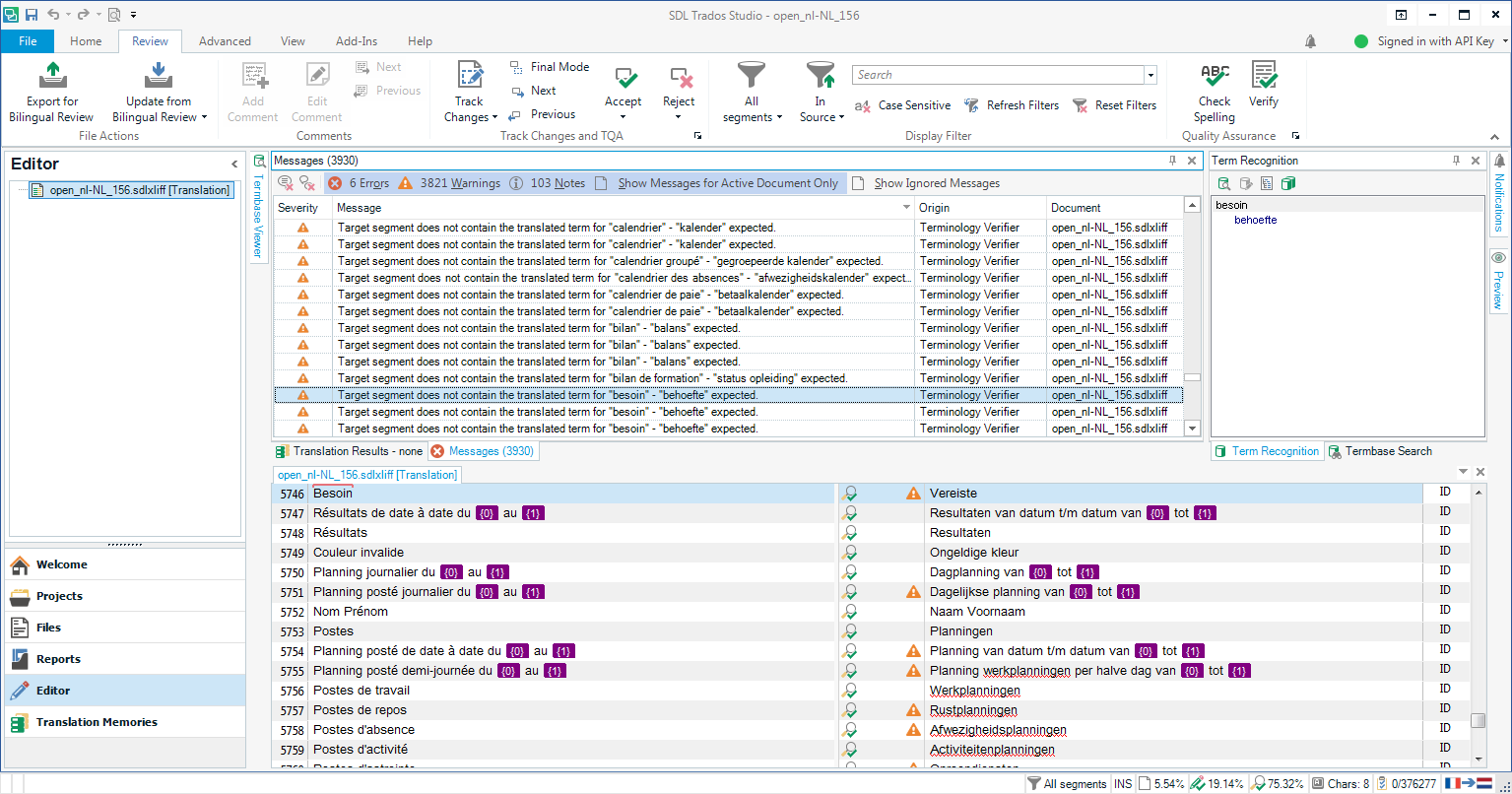Collapse the Editor navigation pane chevron

coord(234,165)
